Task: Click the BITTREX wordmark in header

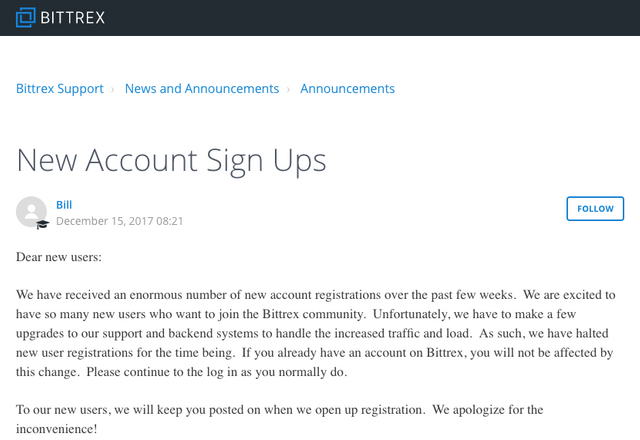Action: tap(73, 17)
